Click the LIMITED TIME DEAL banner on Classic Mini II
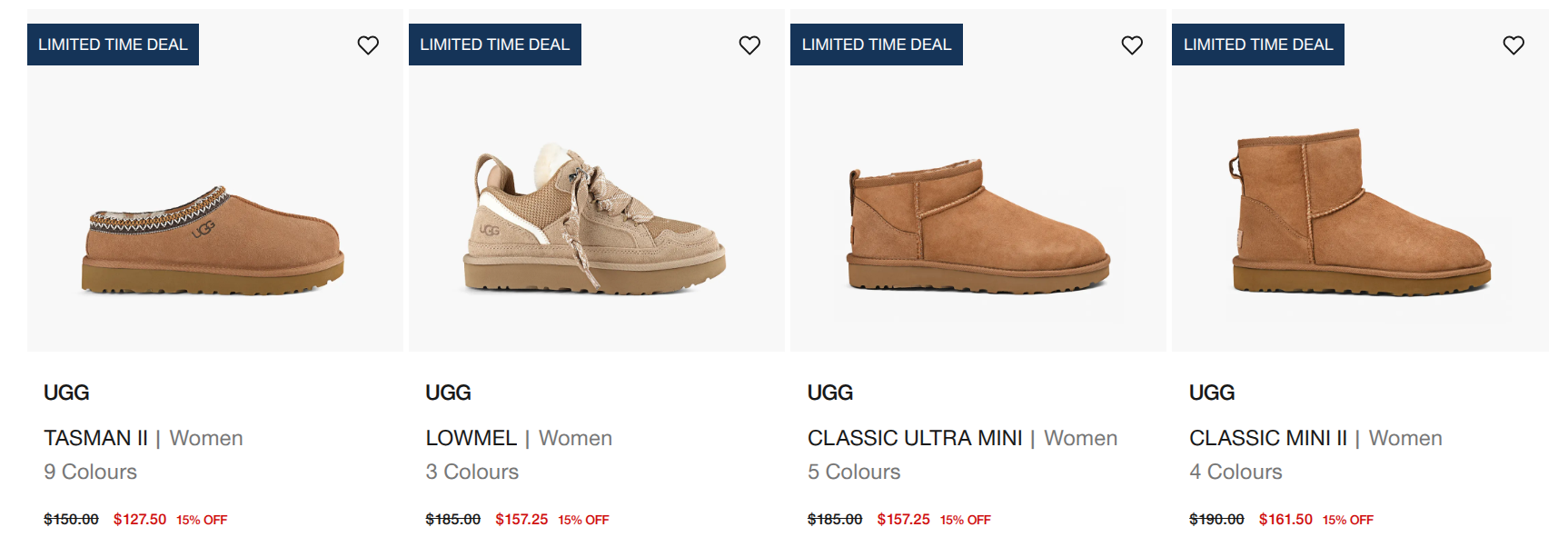This screenshot has width=1568, height=547. 1257,44
